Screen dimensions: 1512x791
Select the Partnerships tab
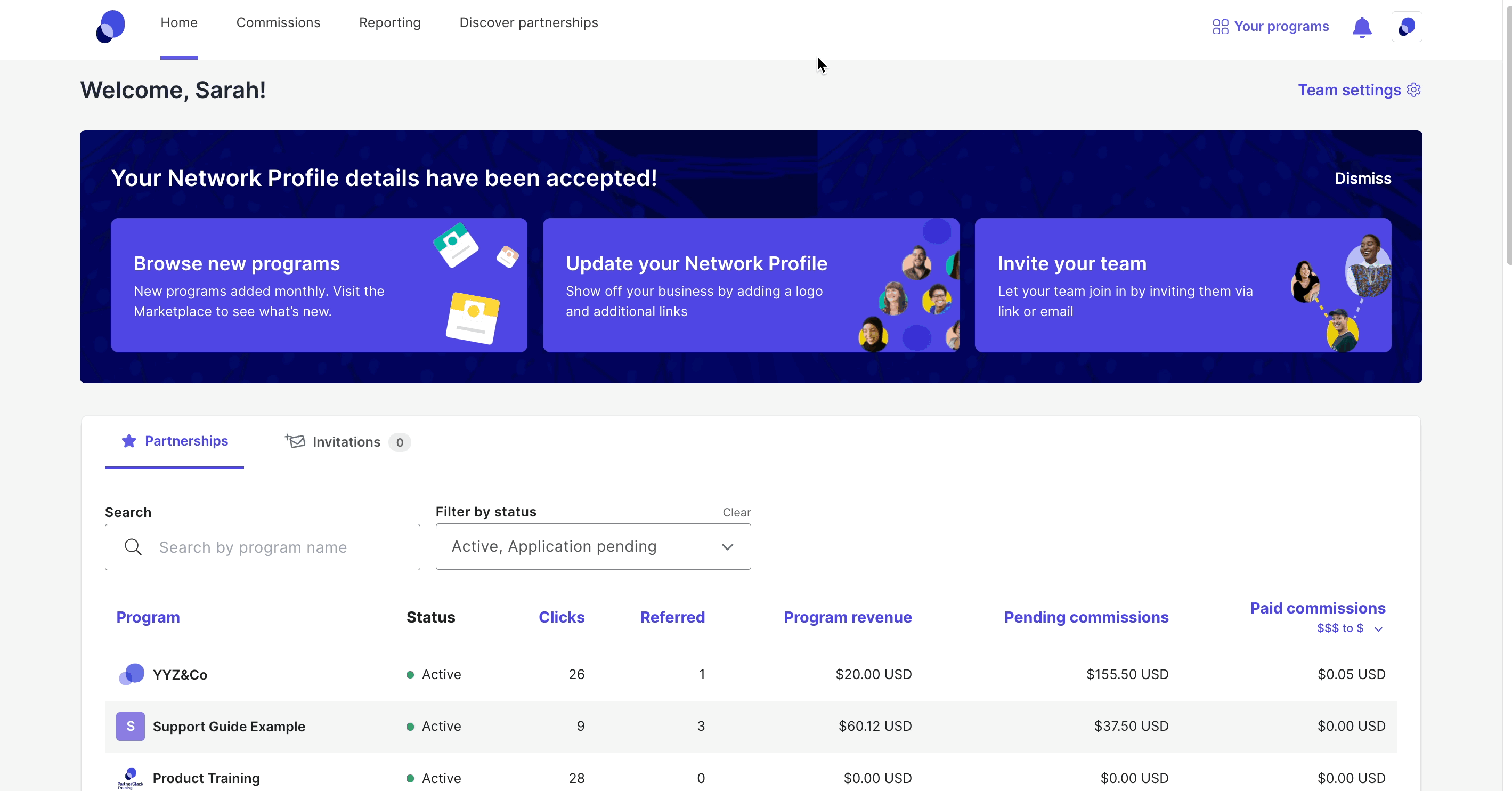(174, 441)
